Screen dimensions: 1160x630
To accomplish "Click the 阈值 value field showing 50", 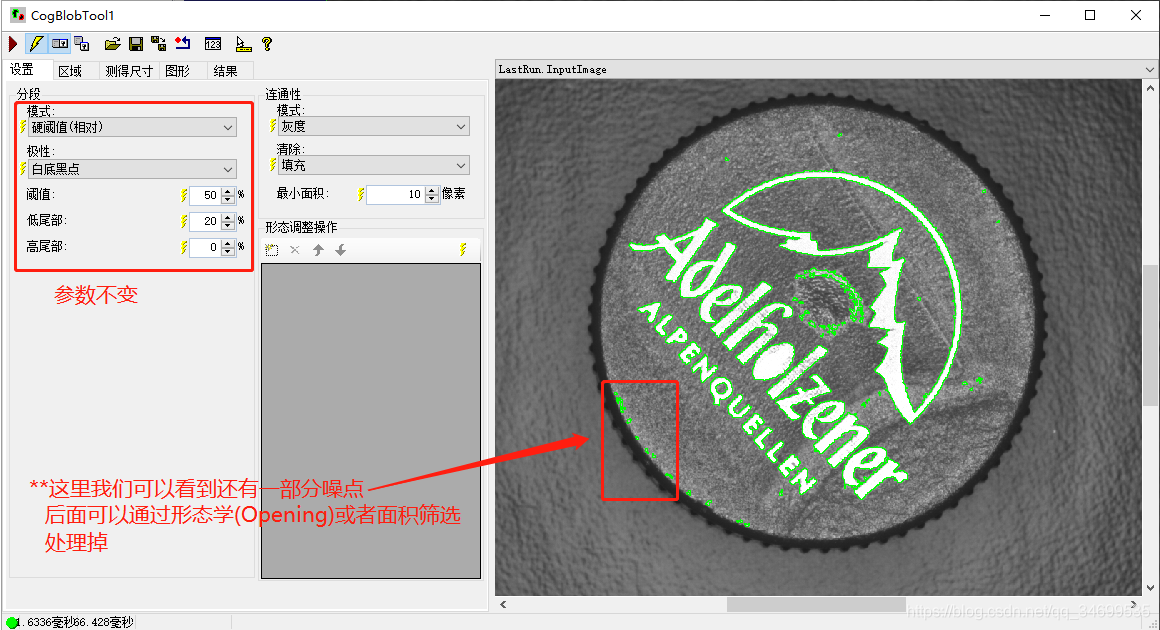I will (x=205, y=195).
